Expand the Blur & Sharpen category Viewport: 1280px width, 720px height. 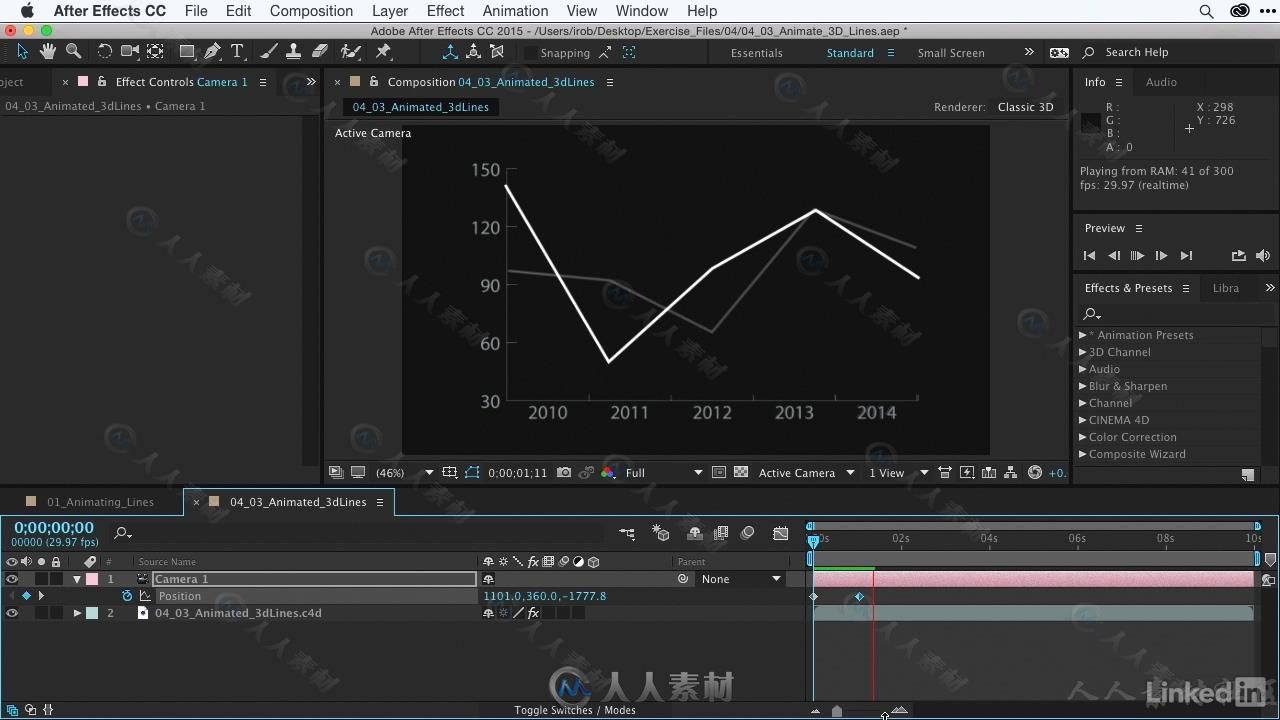(1082, 386)
